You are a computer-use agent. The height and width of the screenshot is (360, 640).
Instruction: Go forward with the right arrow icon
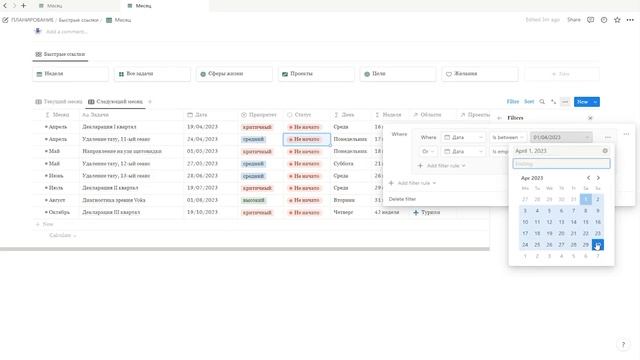click(x=14, y=6)
